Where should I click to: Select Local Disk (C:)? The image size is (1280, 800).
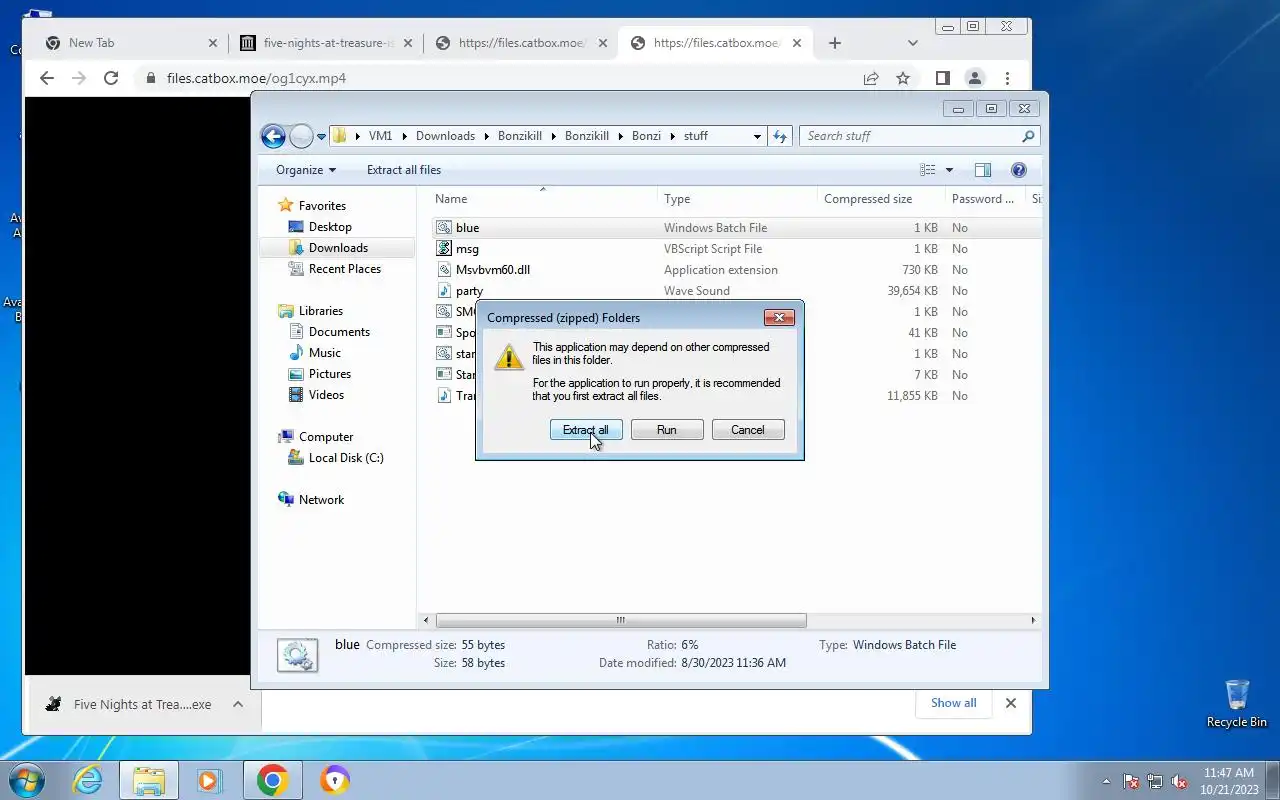pyautogui.click(x=345, y=458)
